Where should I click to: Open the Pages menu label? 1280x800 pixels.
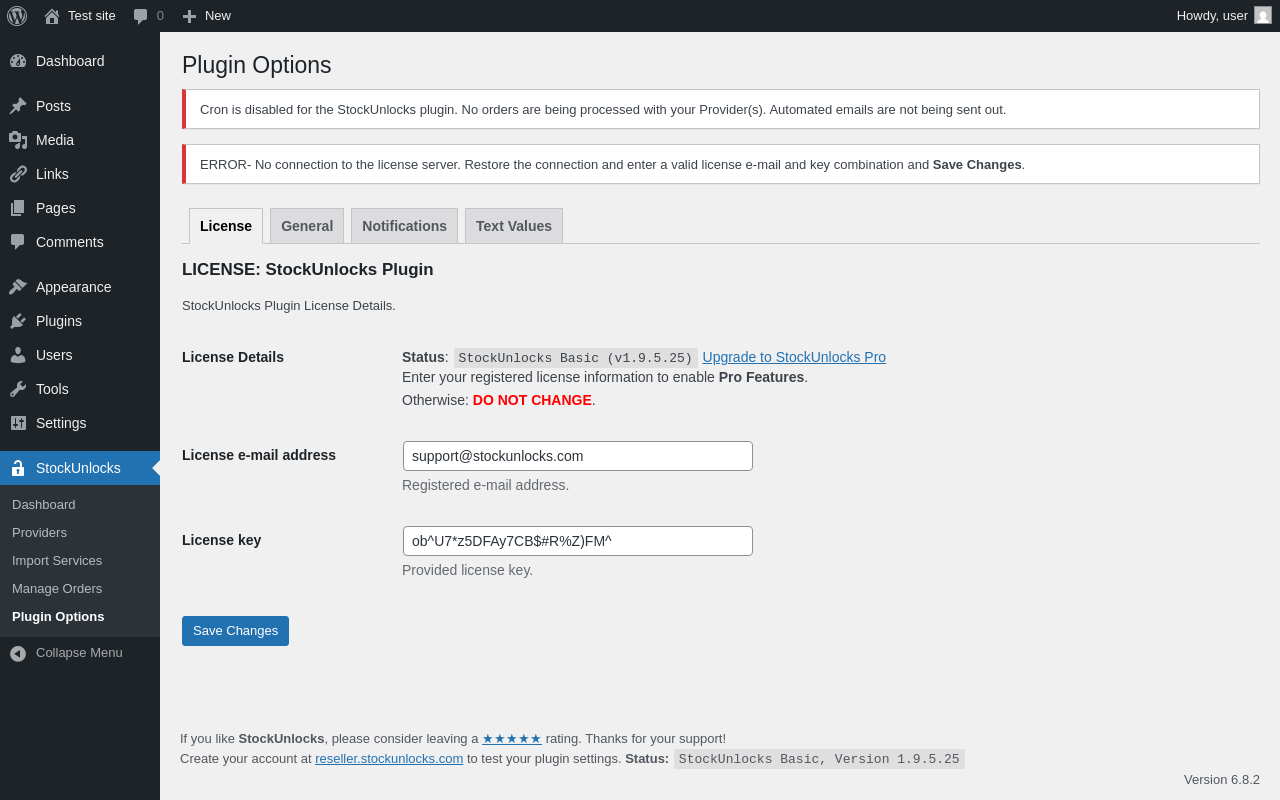point(56,208)
